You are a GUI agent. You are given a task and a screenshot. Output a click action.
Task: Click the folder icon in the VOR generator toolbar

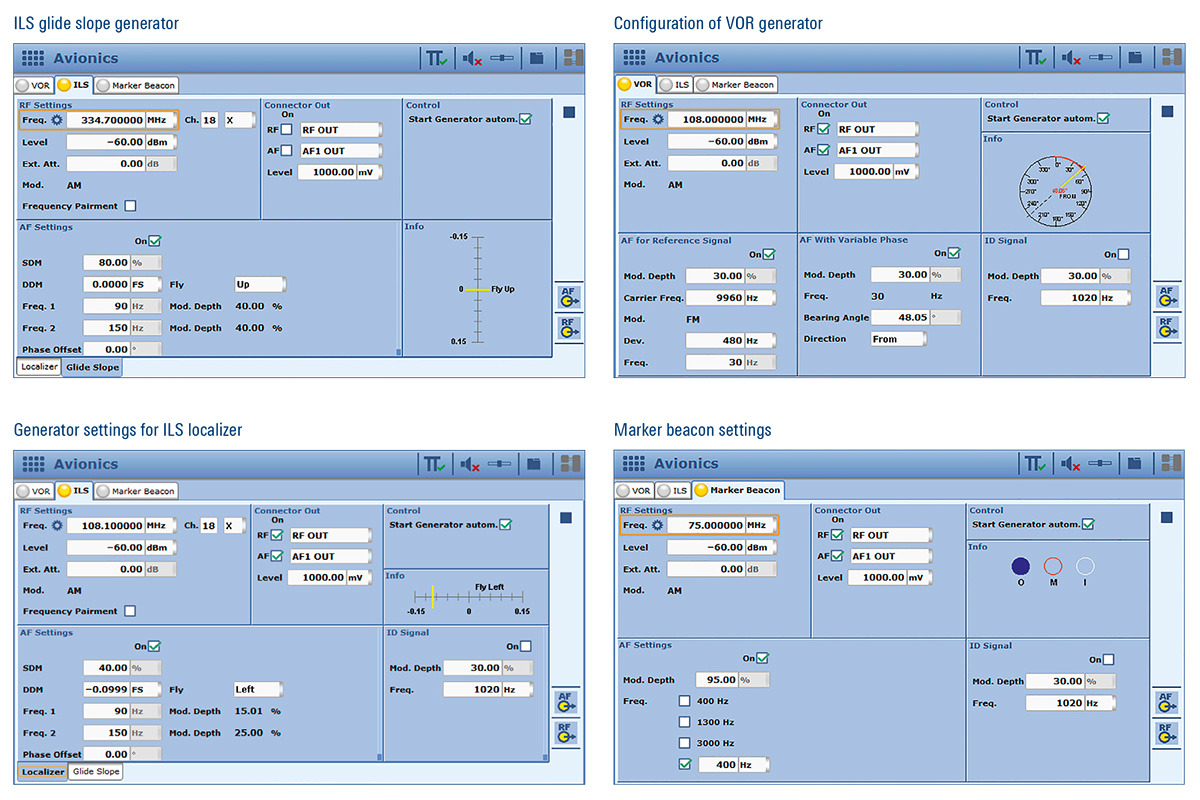[1135, 58]
